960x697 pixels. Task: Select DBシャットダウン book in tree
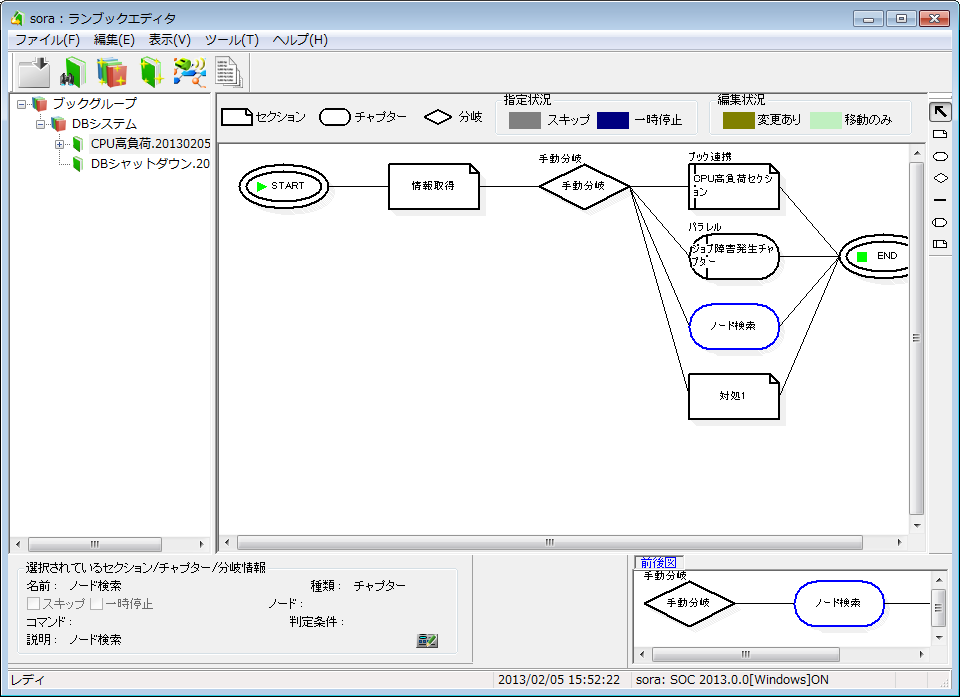click(x=150, y=164)
